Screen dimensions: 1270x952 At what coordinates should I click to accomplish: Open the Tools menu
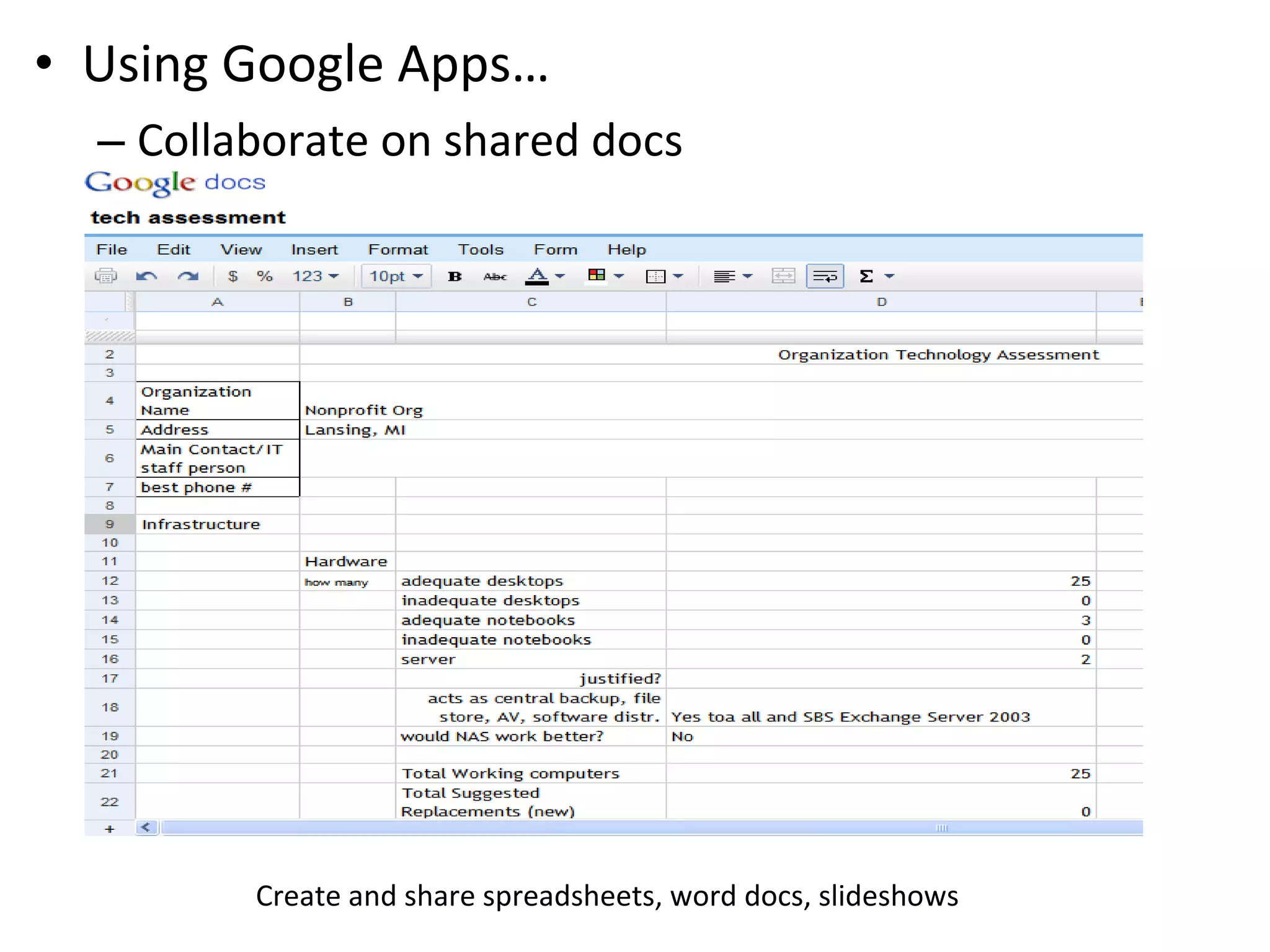point(481,250)
